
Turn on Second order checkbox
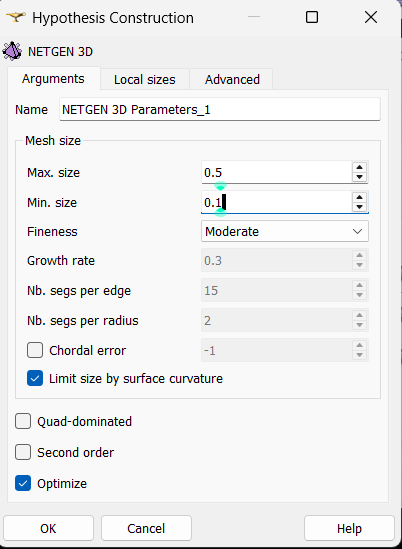(23, 452)
